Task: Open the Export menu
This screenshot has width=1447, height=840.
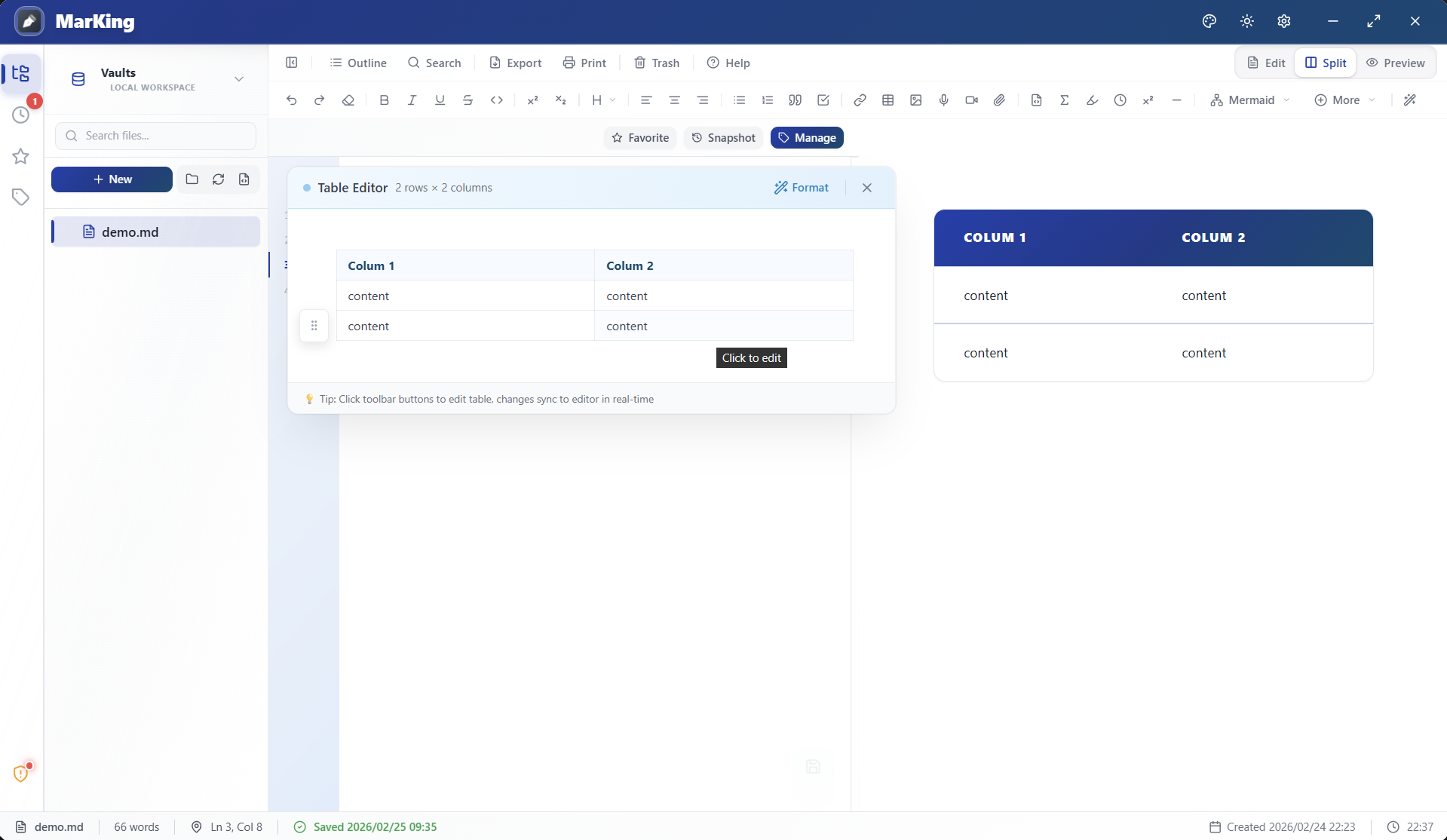Action: click(x=516, y=63)
